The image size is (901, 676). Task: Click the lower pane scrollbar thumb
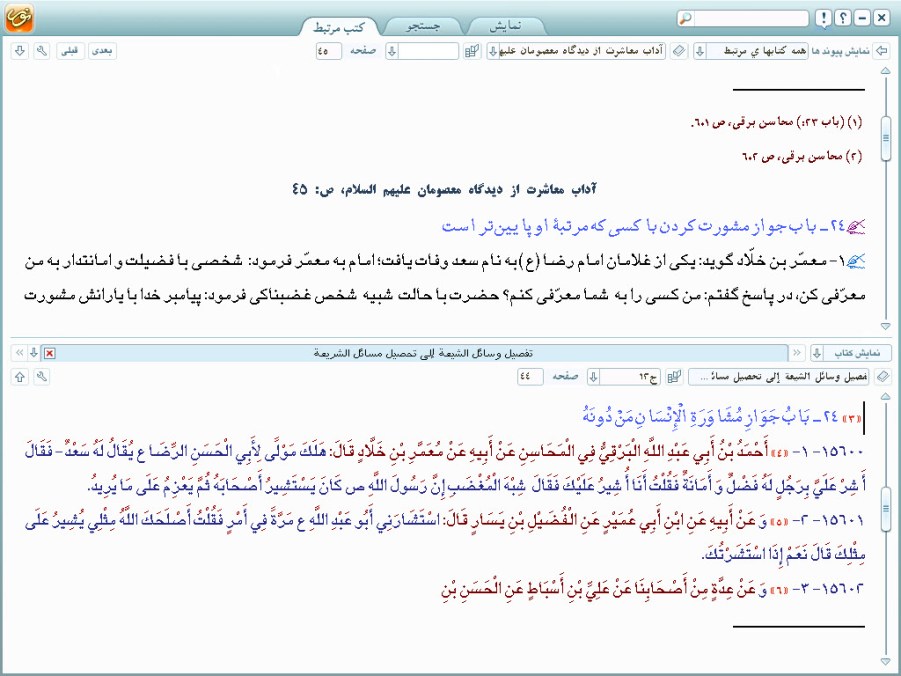885,508
